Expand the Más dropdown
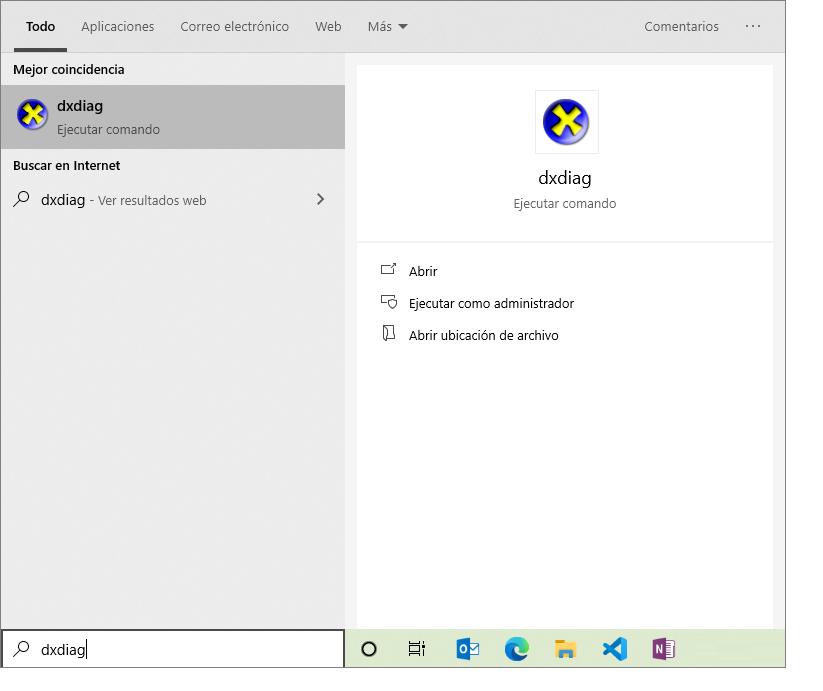The image size is (823, 691). point(387,26)
